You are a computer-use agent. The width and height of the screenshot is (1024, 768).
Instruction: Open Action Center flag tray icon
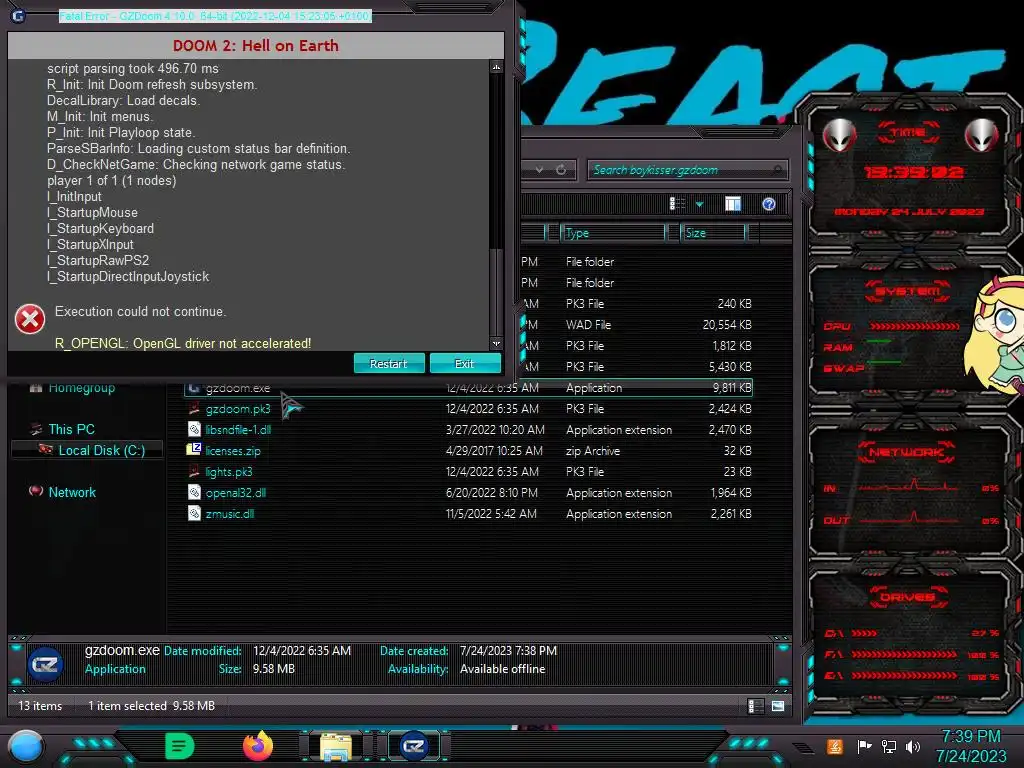coord(865,746)
